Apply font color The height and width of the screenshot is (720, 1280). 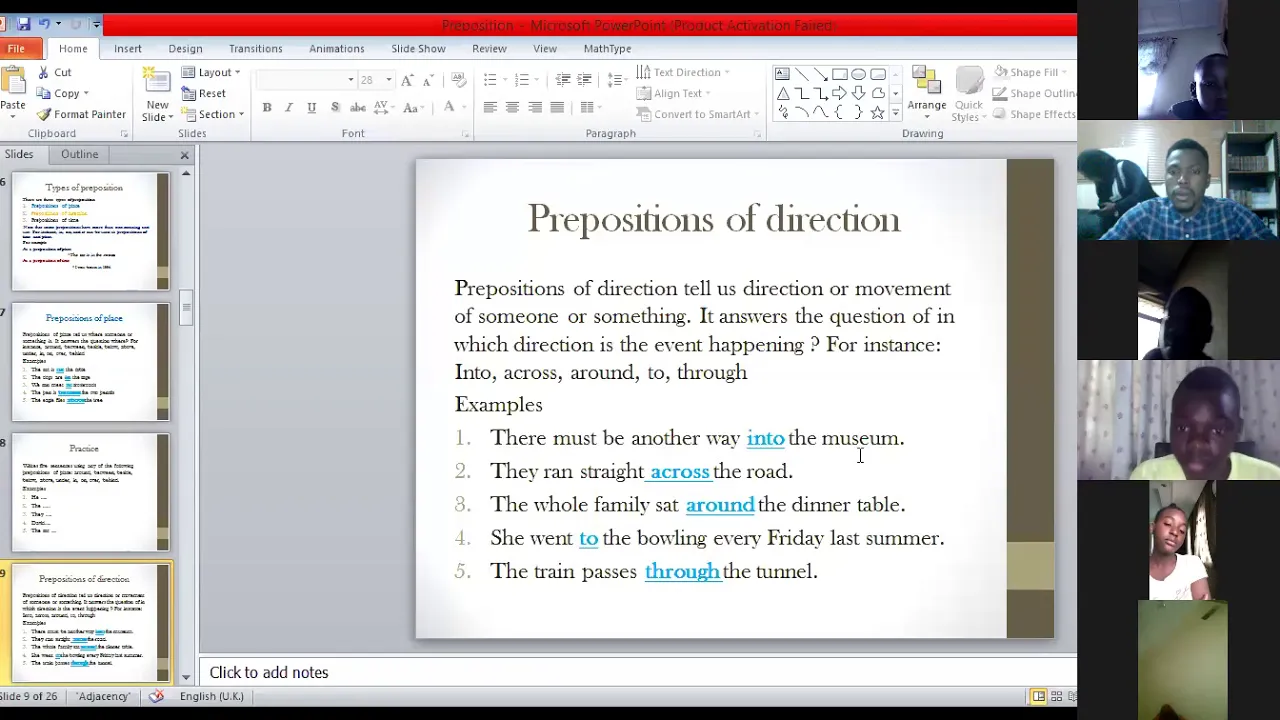point(449,107)
